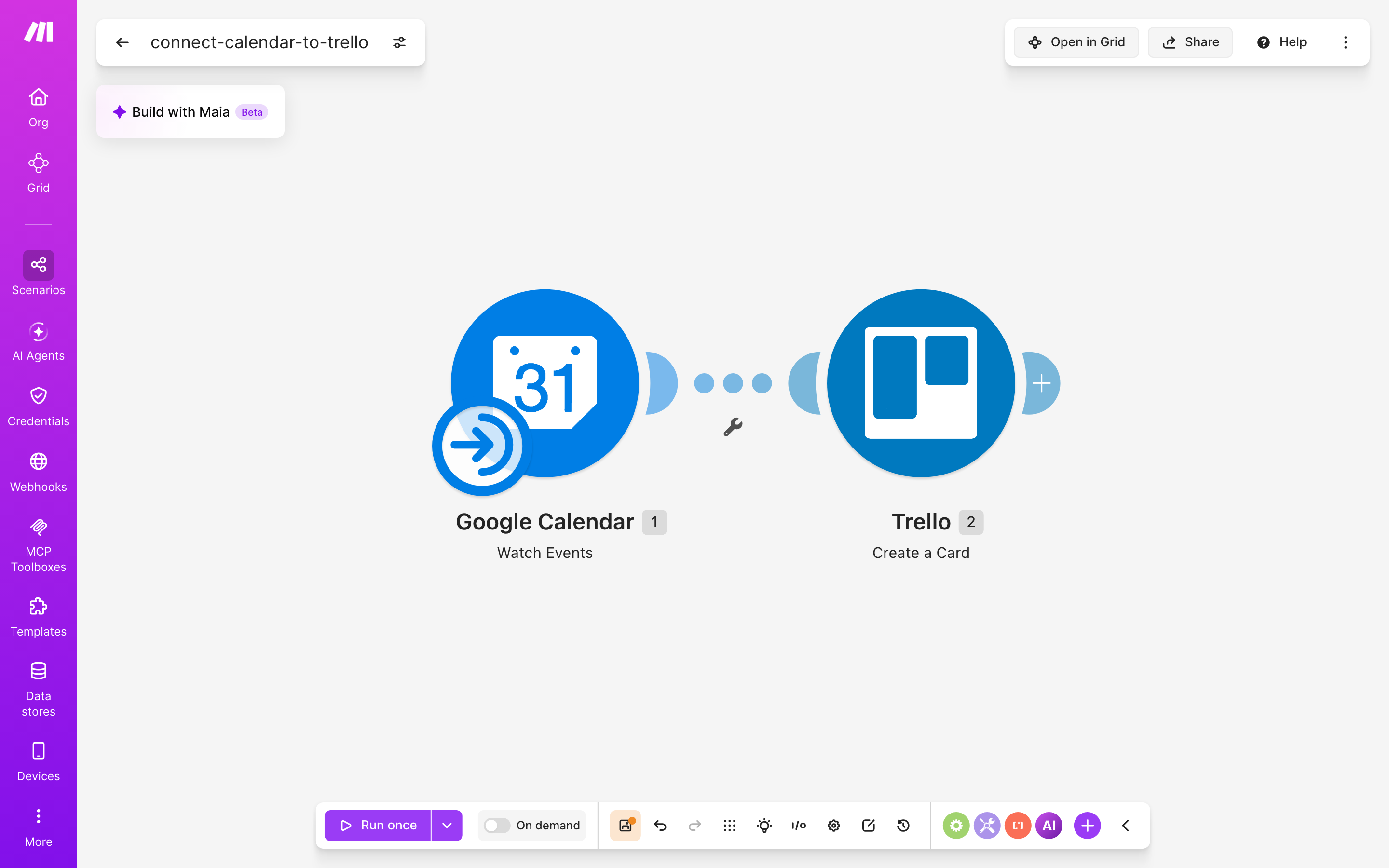Screen dimensions: 1389x868
Task: Open Webhooks section
Action: pos(39,473)
